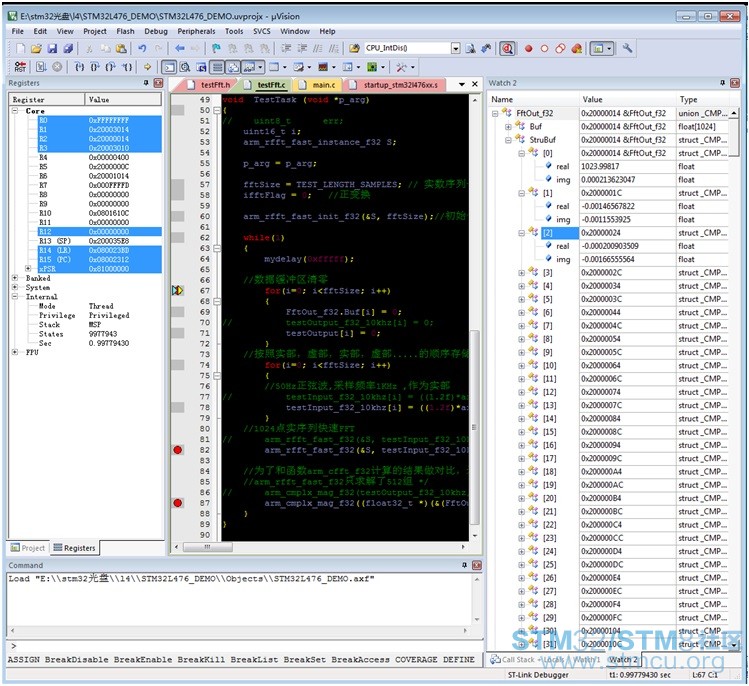
Task: Create a new file with toolbar icon
Action: pos(20,49)
